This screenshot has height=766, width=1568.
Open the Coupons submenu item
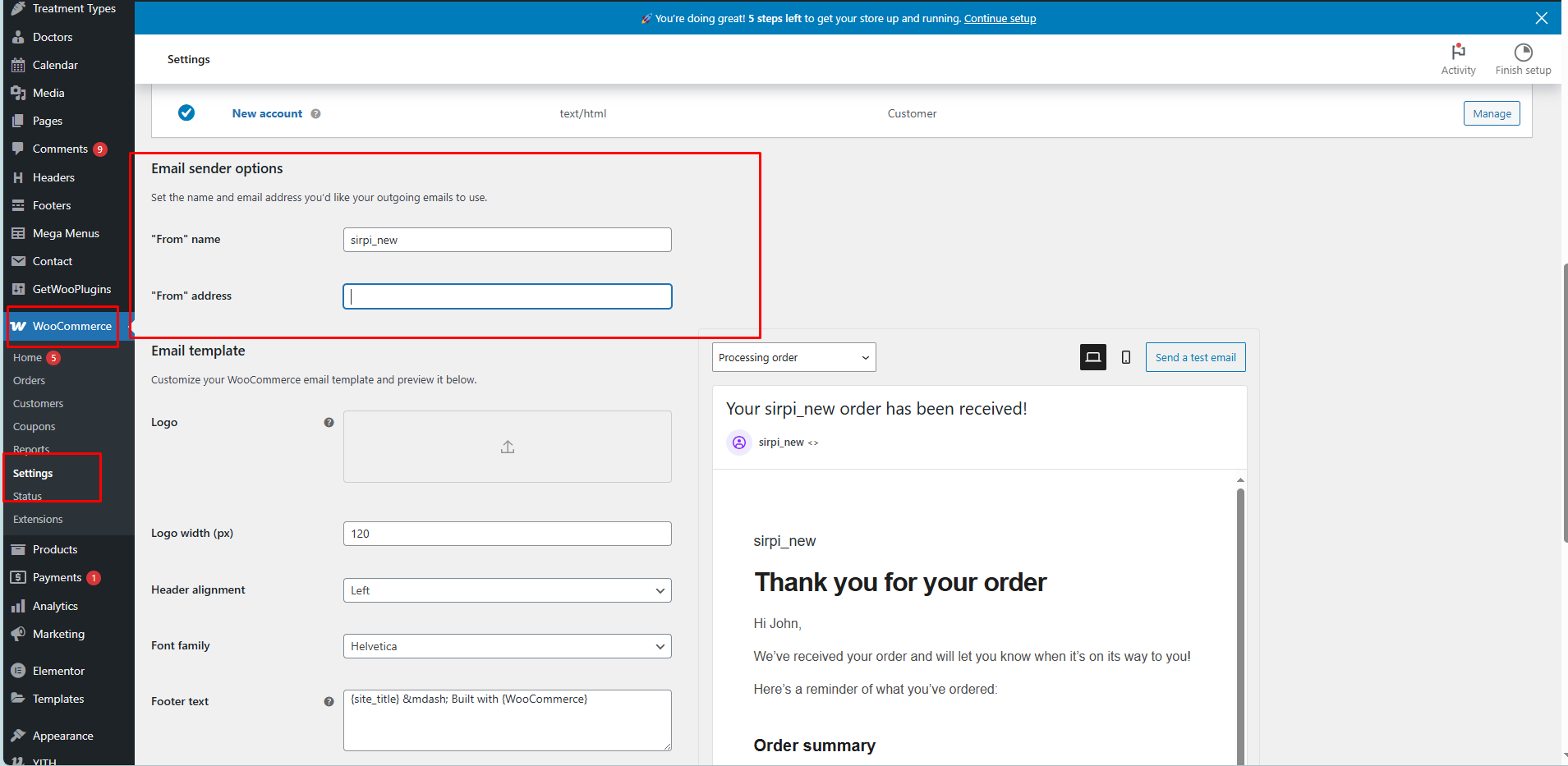[34, 426]
